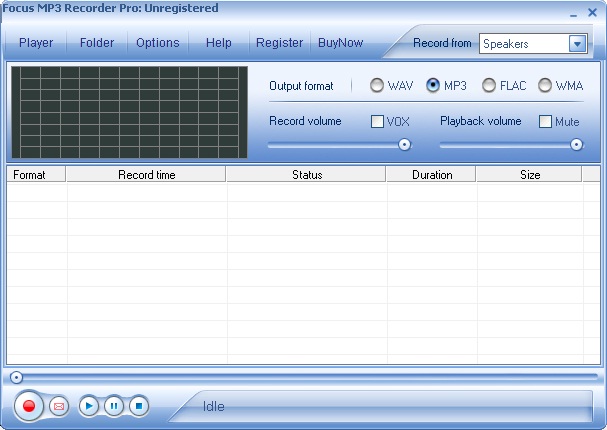
Task: Play the selected recording
Action: (x=89, y=406)
